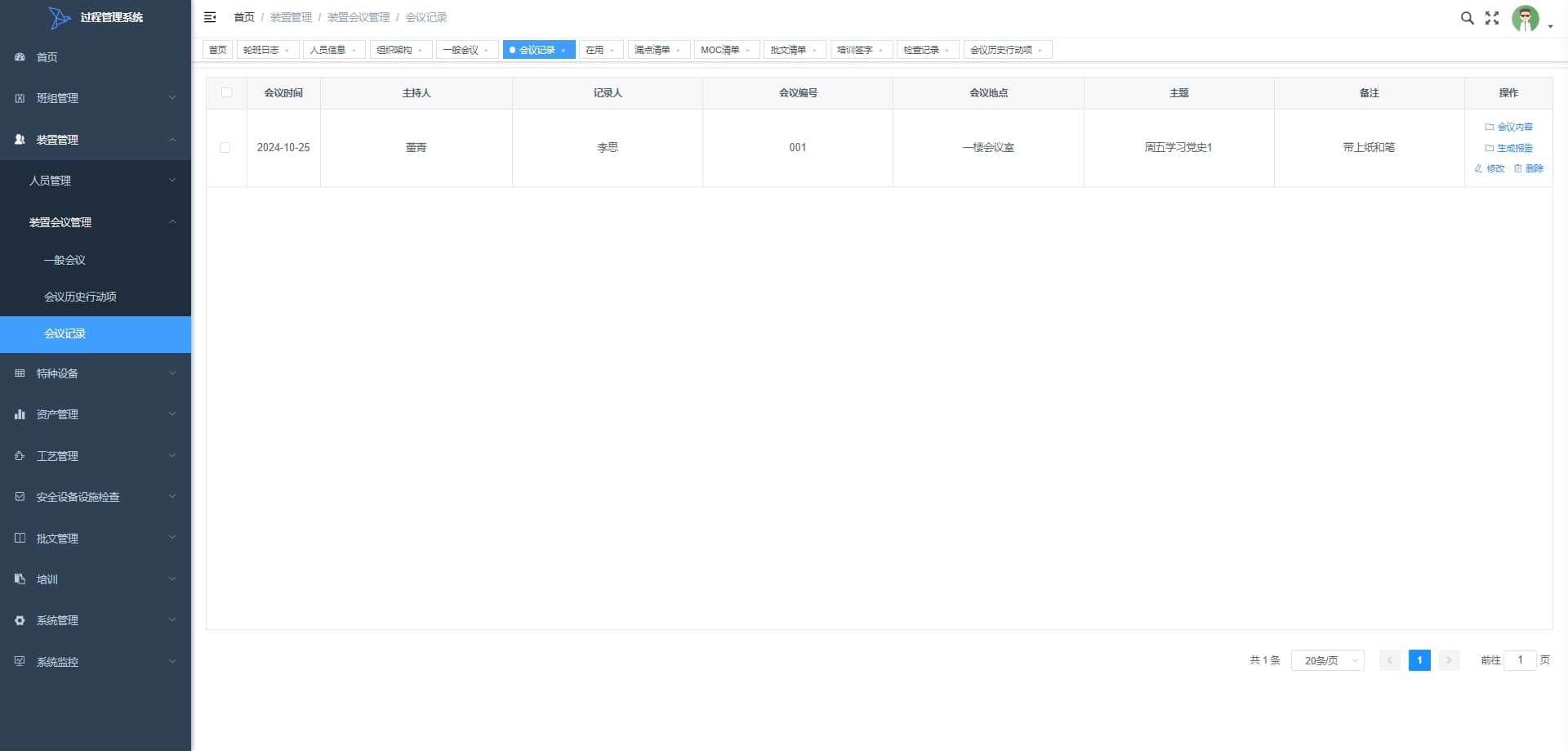The image size is (1568, 751).
Task: Click 会议内容 folder icon in row
Action: 1489,127
